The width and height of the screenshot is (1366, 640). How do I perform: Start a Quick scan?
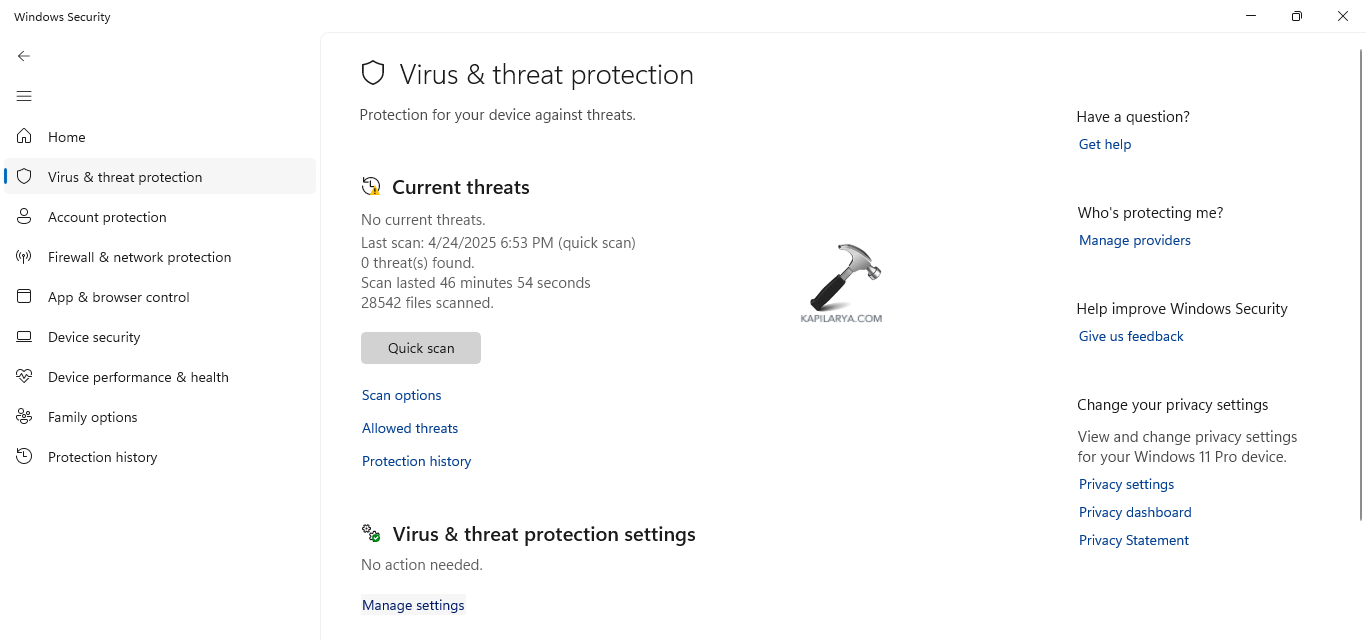tap(420, 347)
